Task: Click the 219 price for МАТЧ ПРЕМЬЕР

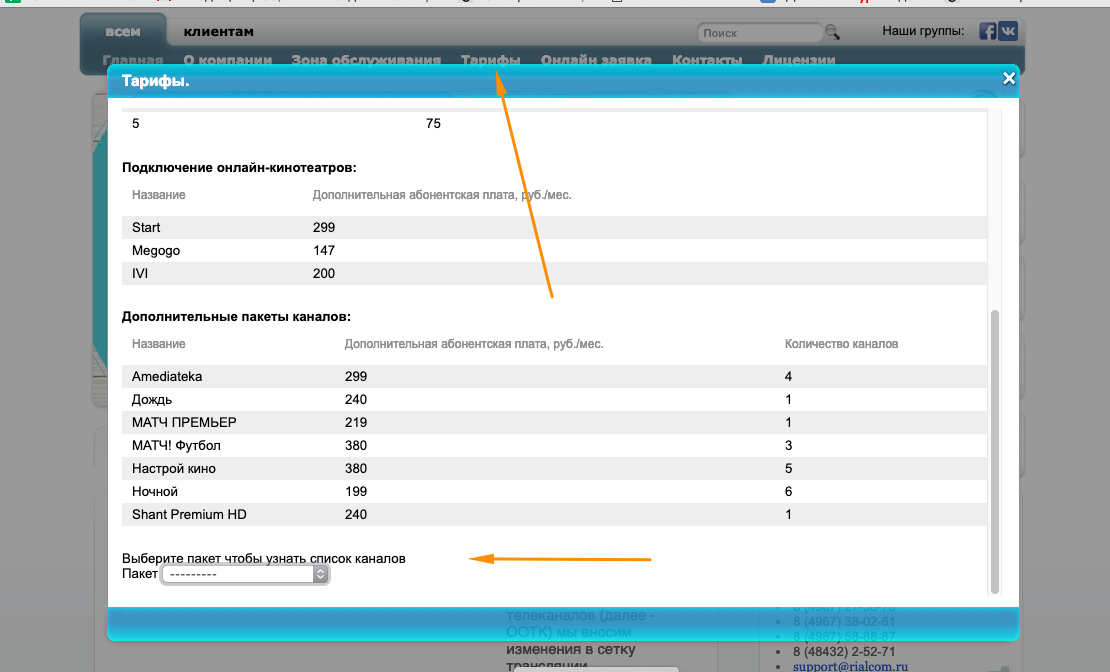Action: point(355,423)
